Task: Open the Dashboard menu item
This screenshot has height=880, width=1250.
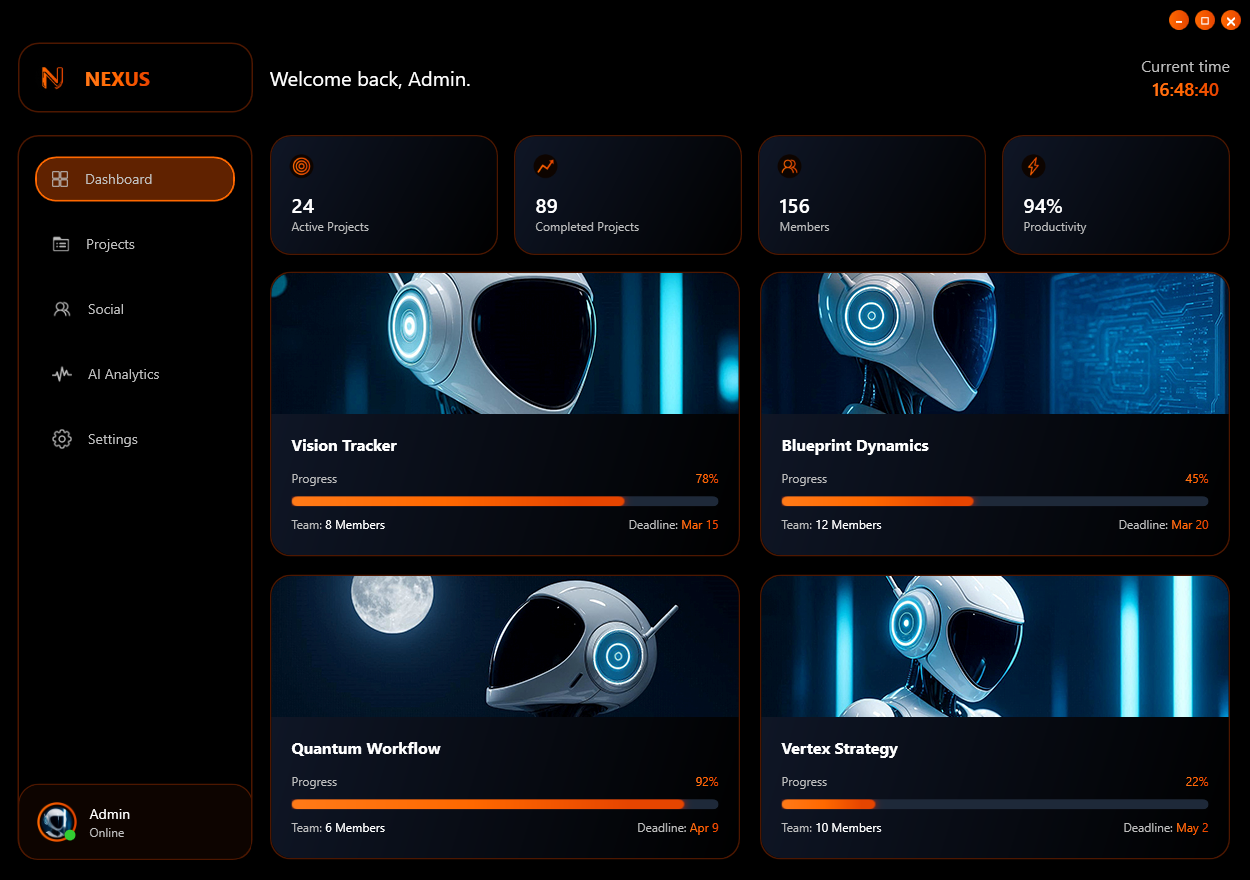Action: pyautogui.click(x=135, y=179)
